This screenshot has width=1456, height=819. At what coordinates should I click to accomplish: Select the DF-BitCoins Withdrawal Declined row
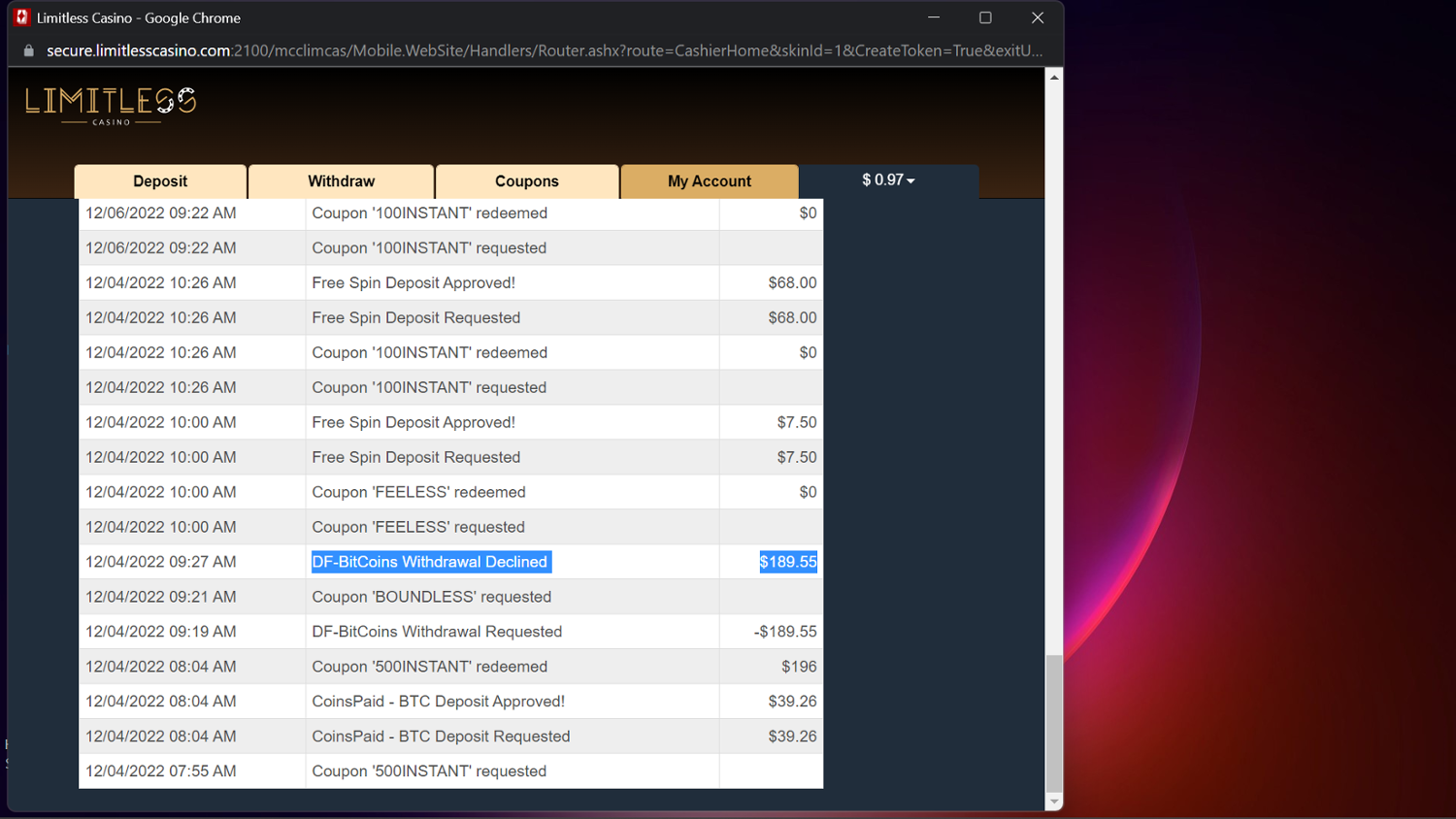[x=450, y=562]
